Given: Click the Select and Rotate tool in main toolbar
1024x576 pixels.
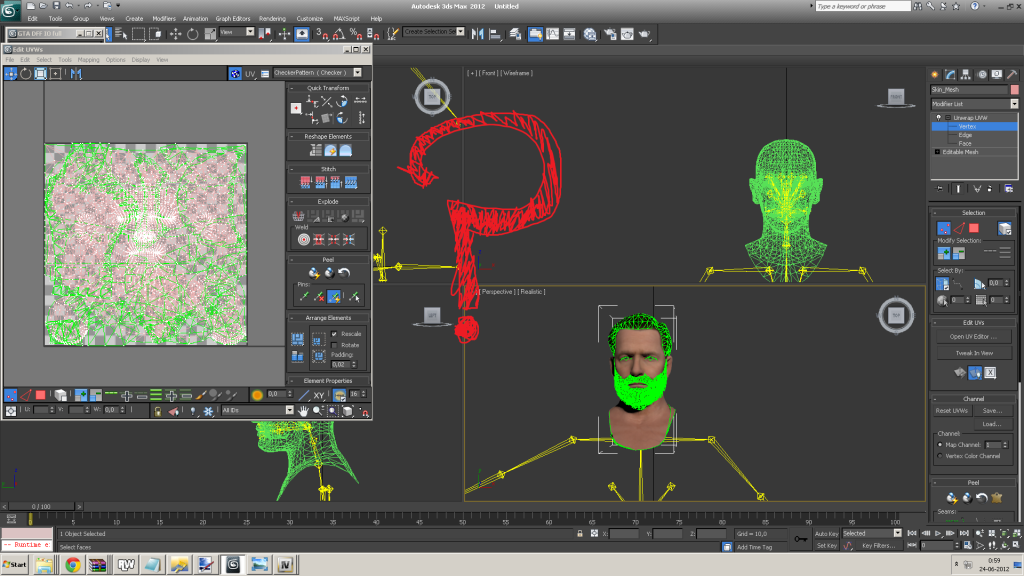Looking at the screenshot, I should click(x=193, y=34).
